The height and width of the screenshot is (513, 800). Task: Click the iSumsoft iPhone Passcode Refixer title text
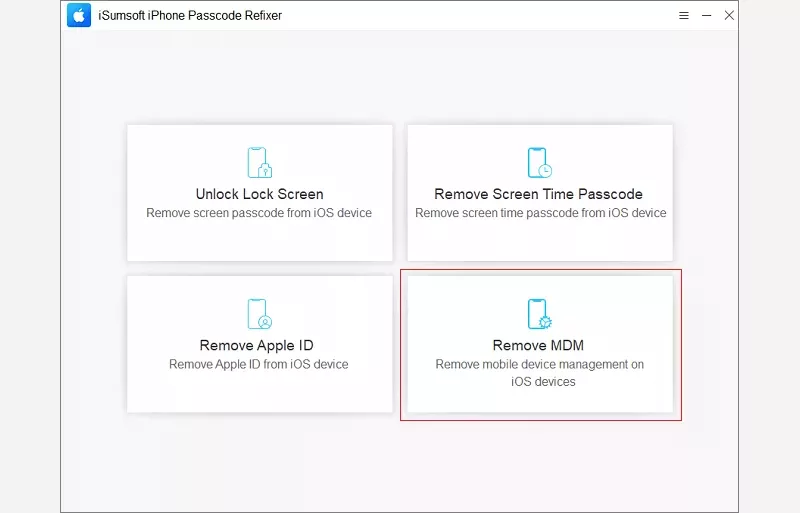point(191,16)
